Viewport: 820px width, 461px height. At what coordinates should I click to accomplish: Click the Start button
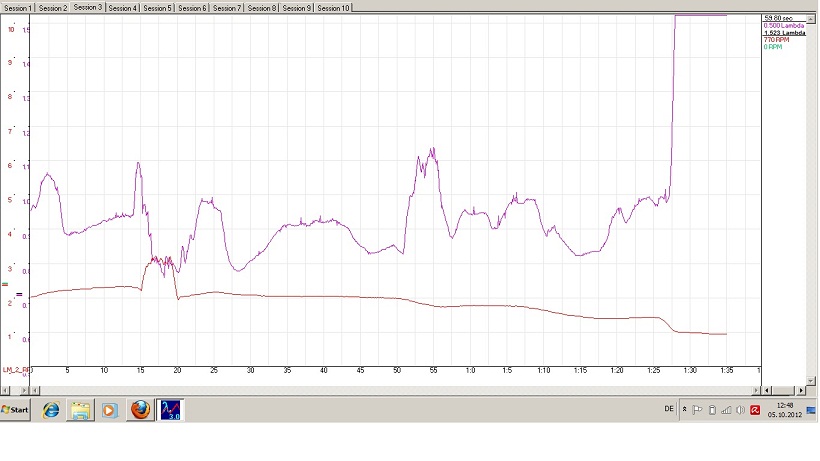16,410
